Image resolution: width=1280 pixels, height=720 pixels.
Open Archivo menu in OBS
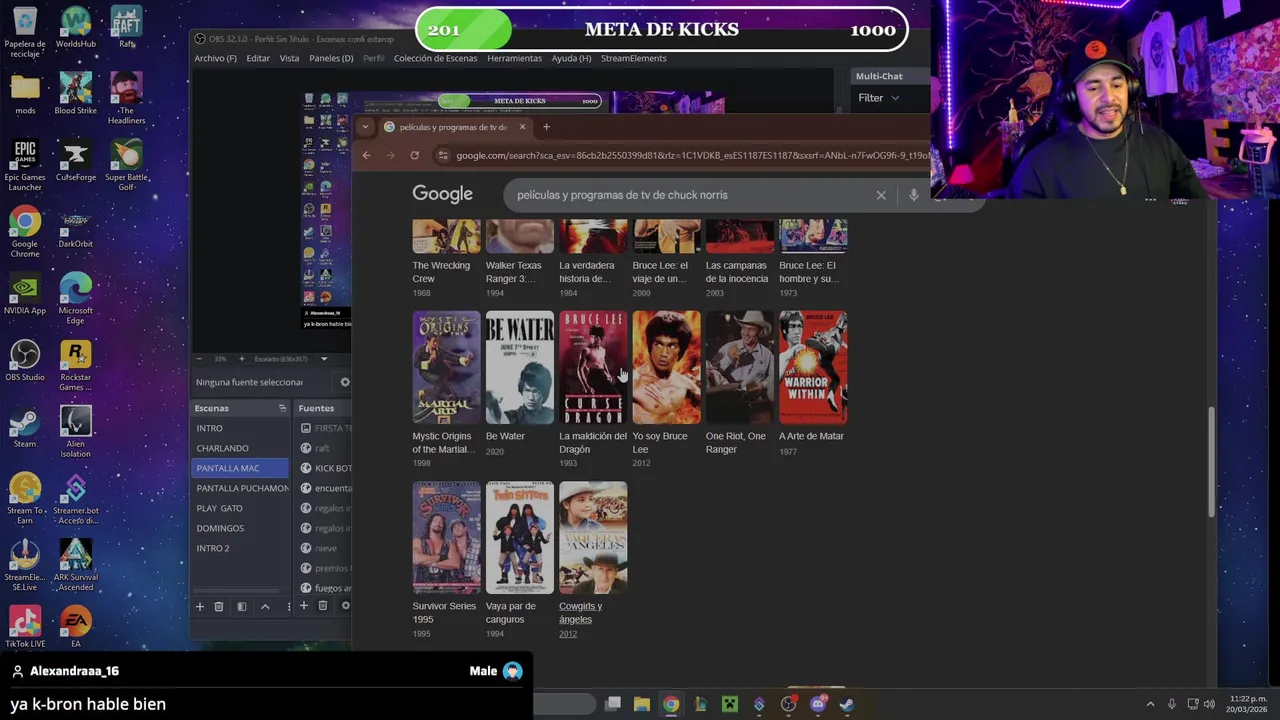pos(215,58)
